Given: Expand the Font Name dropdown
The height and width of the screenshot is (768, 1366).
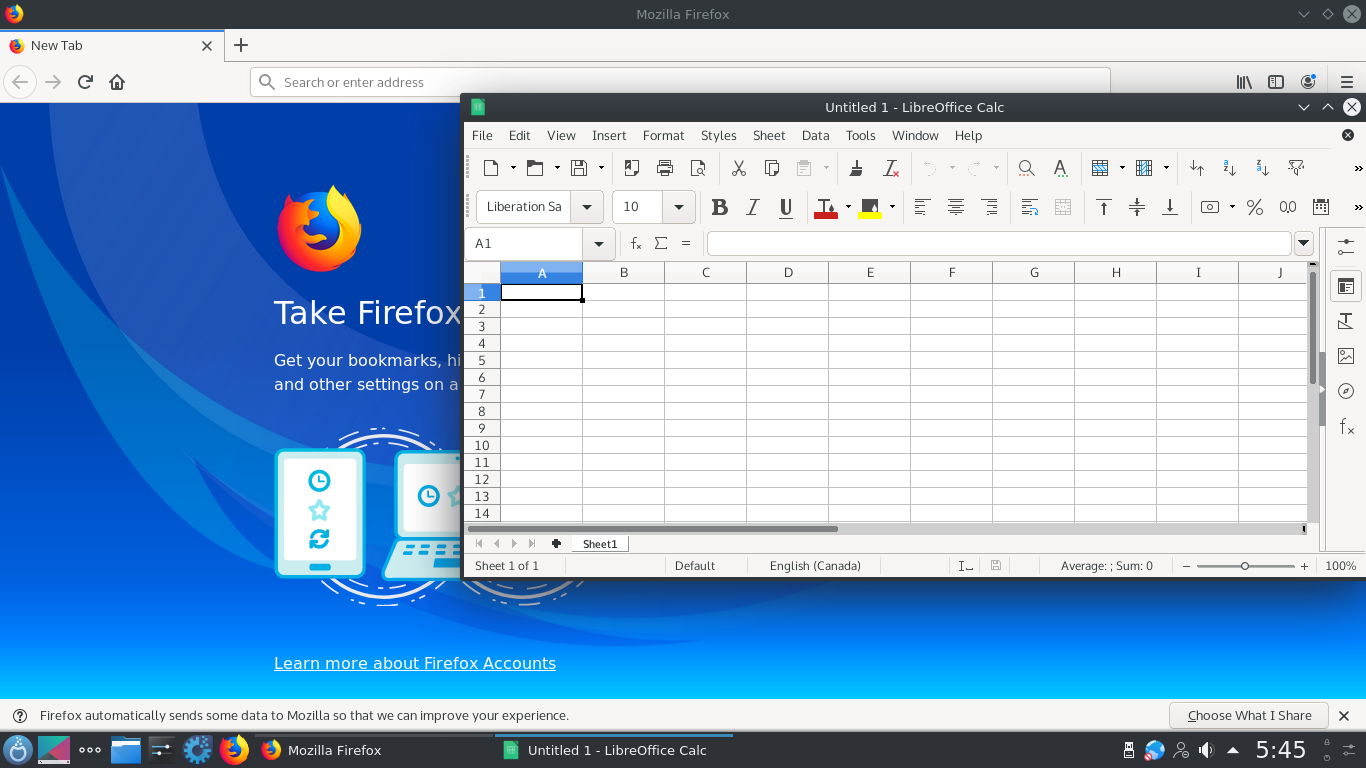Looking at the screenshot, I should (x=587, y=207).
